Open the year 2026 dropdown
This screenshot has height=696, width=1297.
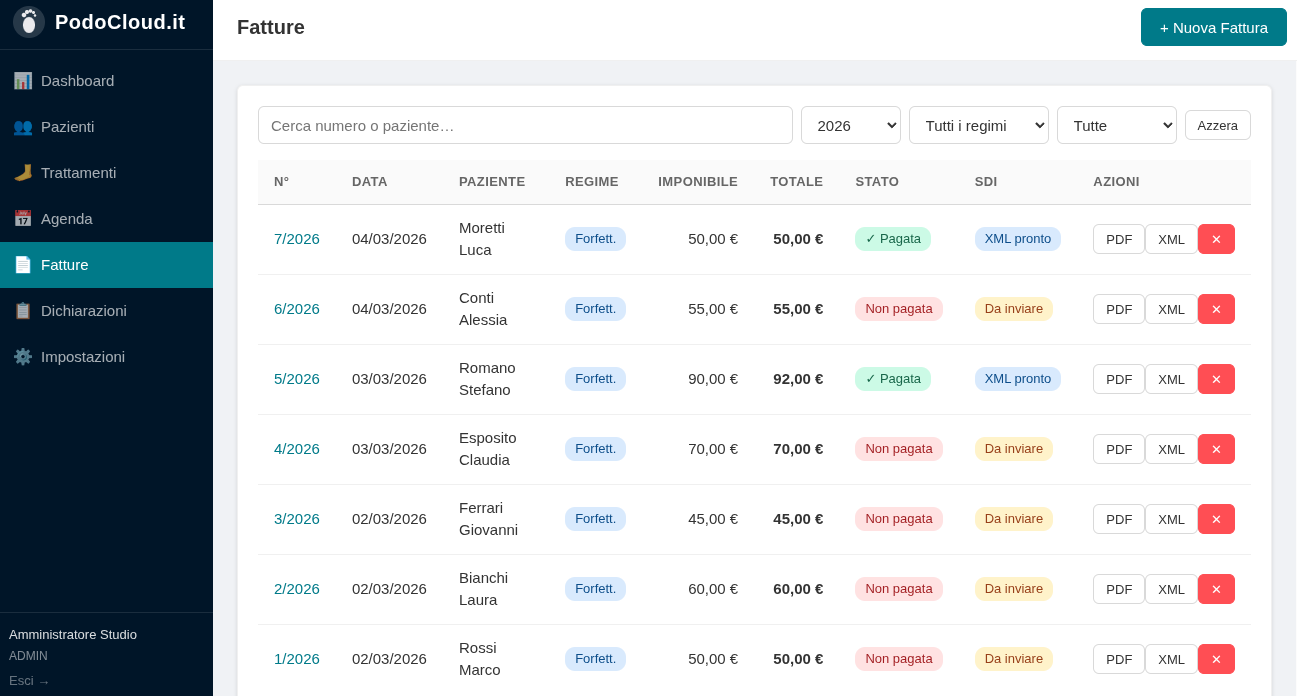851,125
